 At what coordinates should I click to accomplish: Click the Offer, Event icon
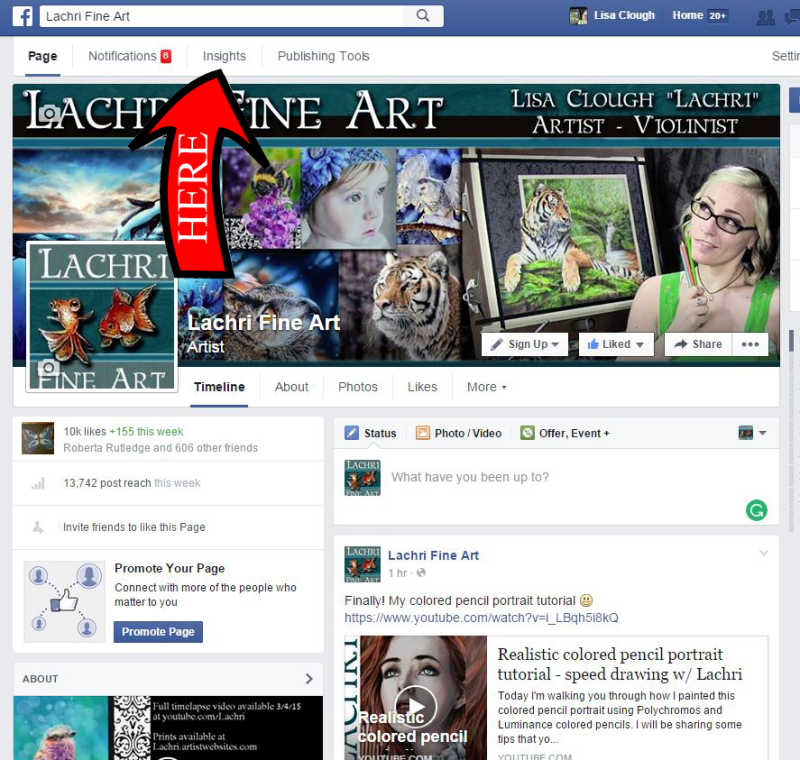click(x=527, y=433)
